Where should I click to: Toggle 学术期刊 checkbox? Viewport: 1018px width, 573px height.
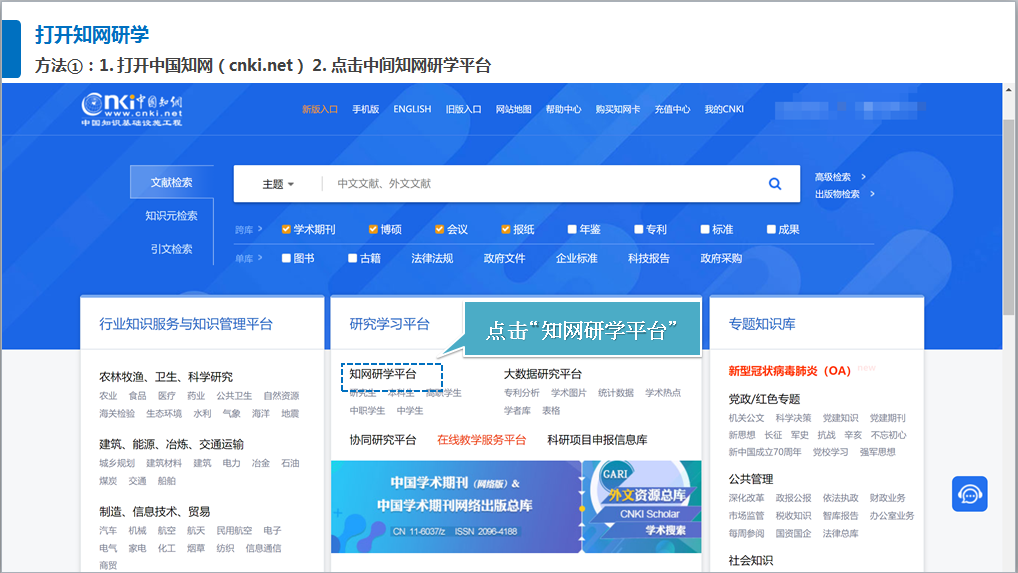286,229
